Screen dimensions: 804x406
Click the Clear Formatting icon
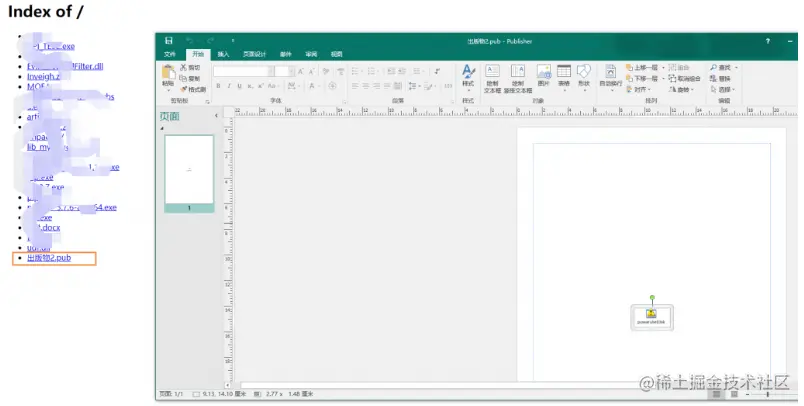tap(326, 71)
